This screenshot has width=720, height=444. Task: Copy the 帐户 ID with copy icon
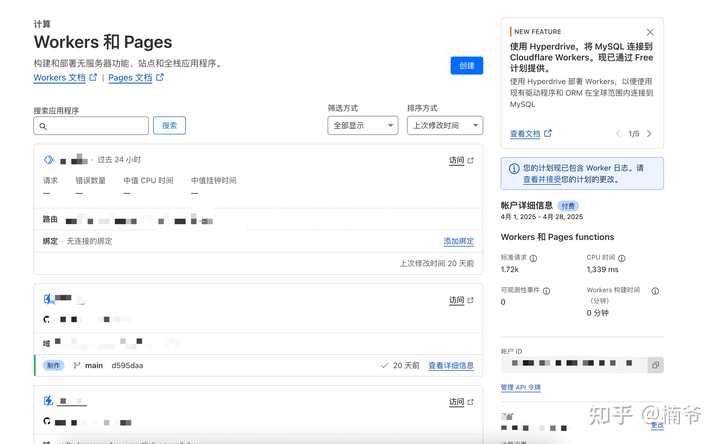pyautogui.click(x=656, y=365)
